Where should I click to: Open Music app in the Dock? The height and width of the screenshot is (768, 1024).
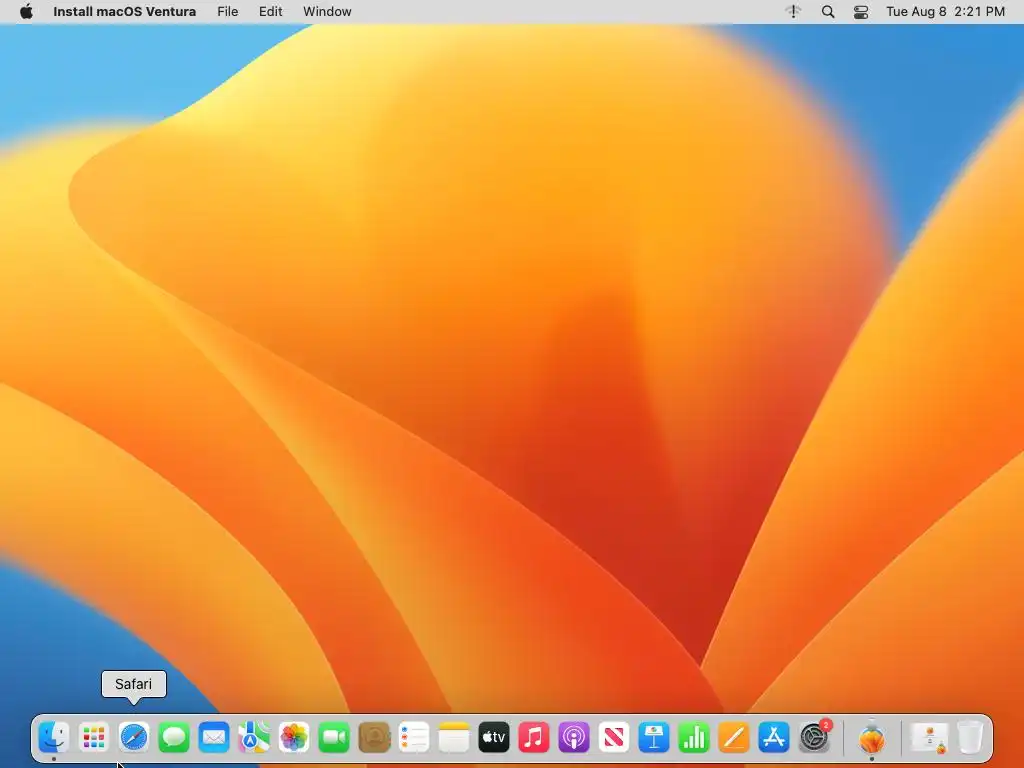534,737
